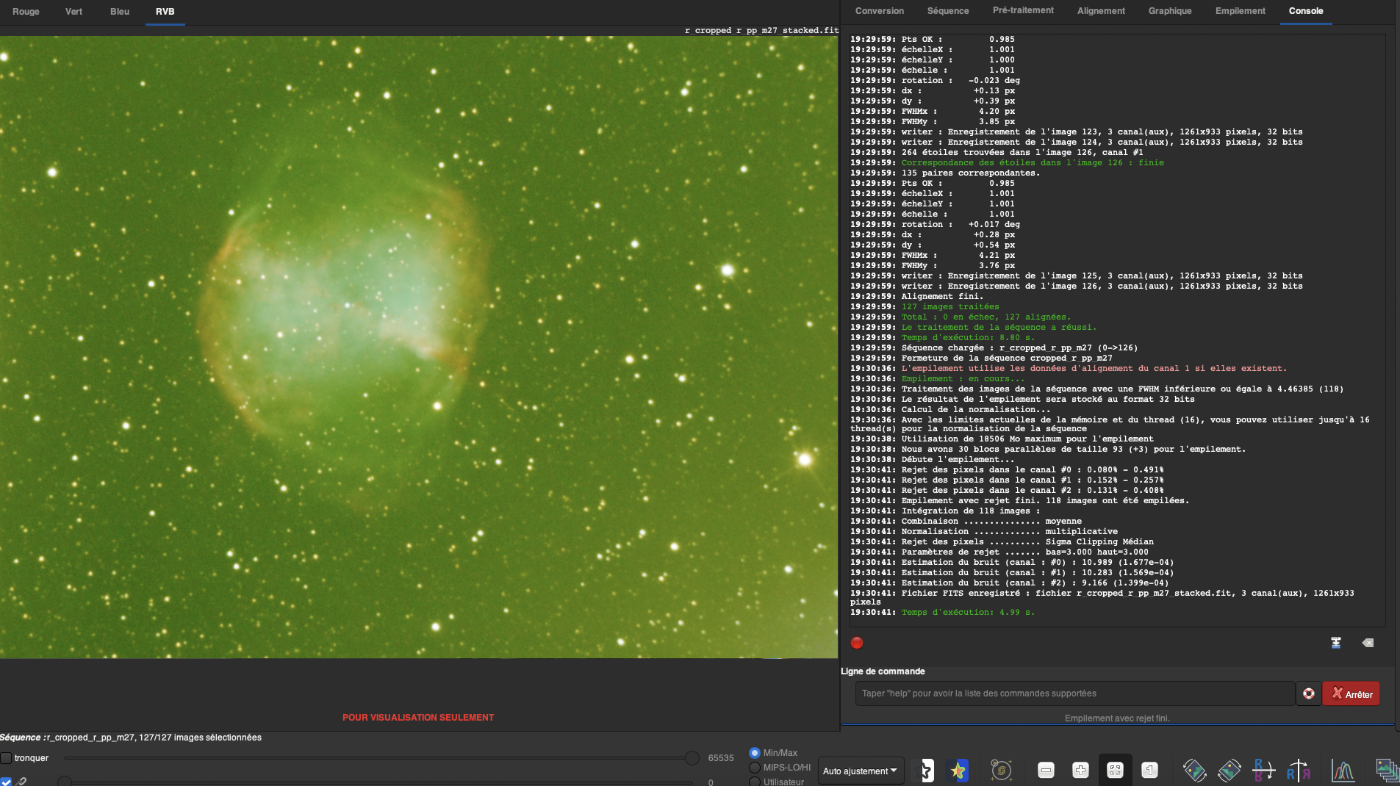Click the command line input field
Viewport: 1400px width, 786px height.
click(x=1075, y=693)
